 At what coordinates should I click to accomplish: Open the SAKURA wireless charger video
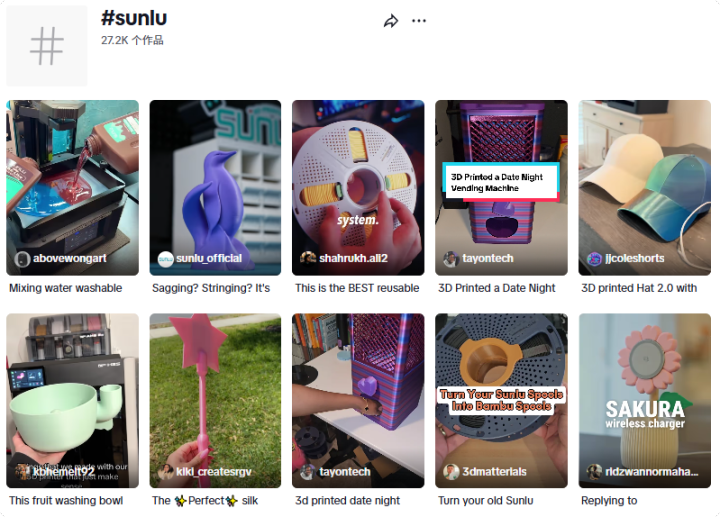click(645, 400)
